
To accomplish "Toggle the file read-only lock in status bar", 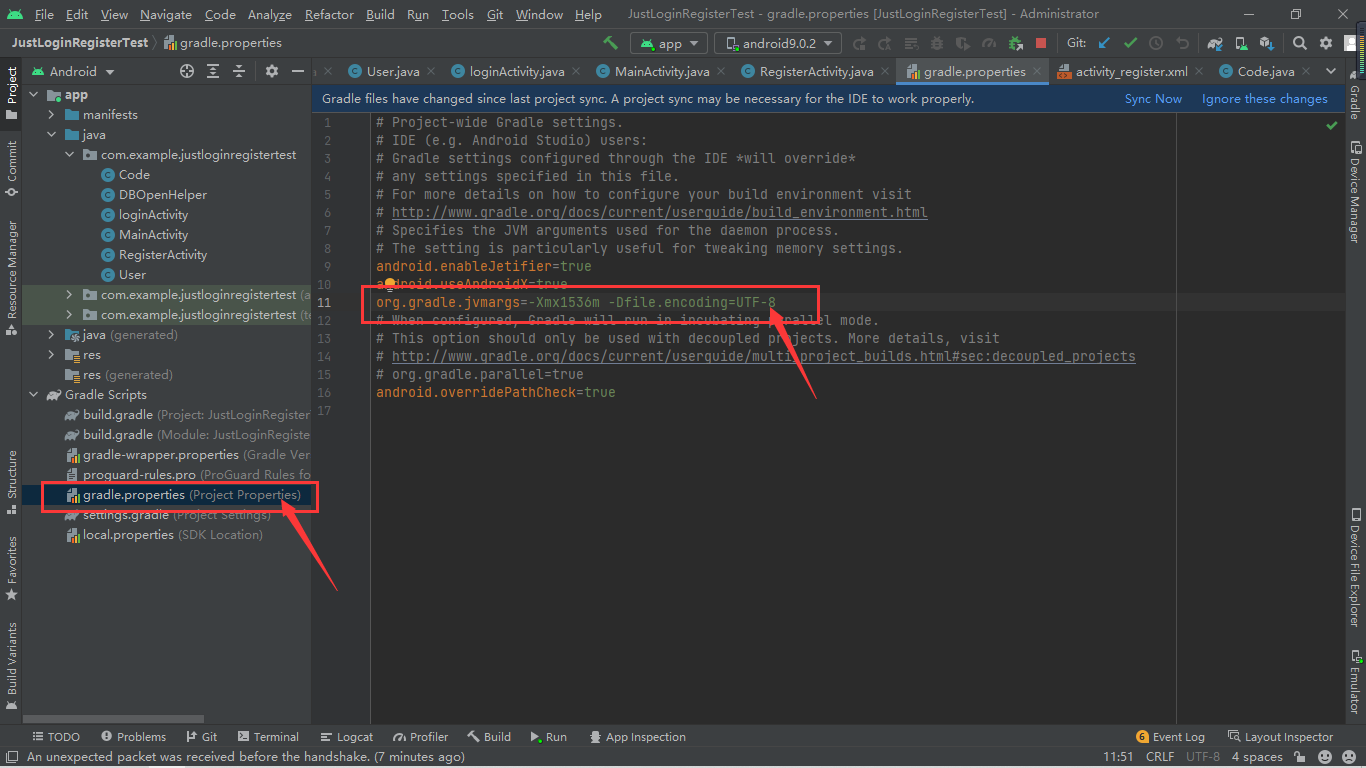I will [1299, 757].
